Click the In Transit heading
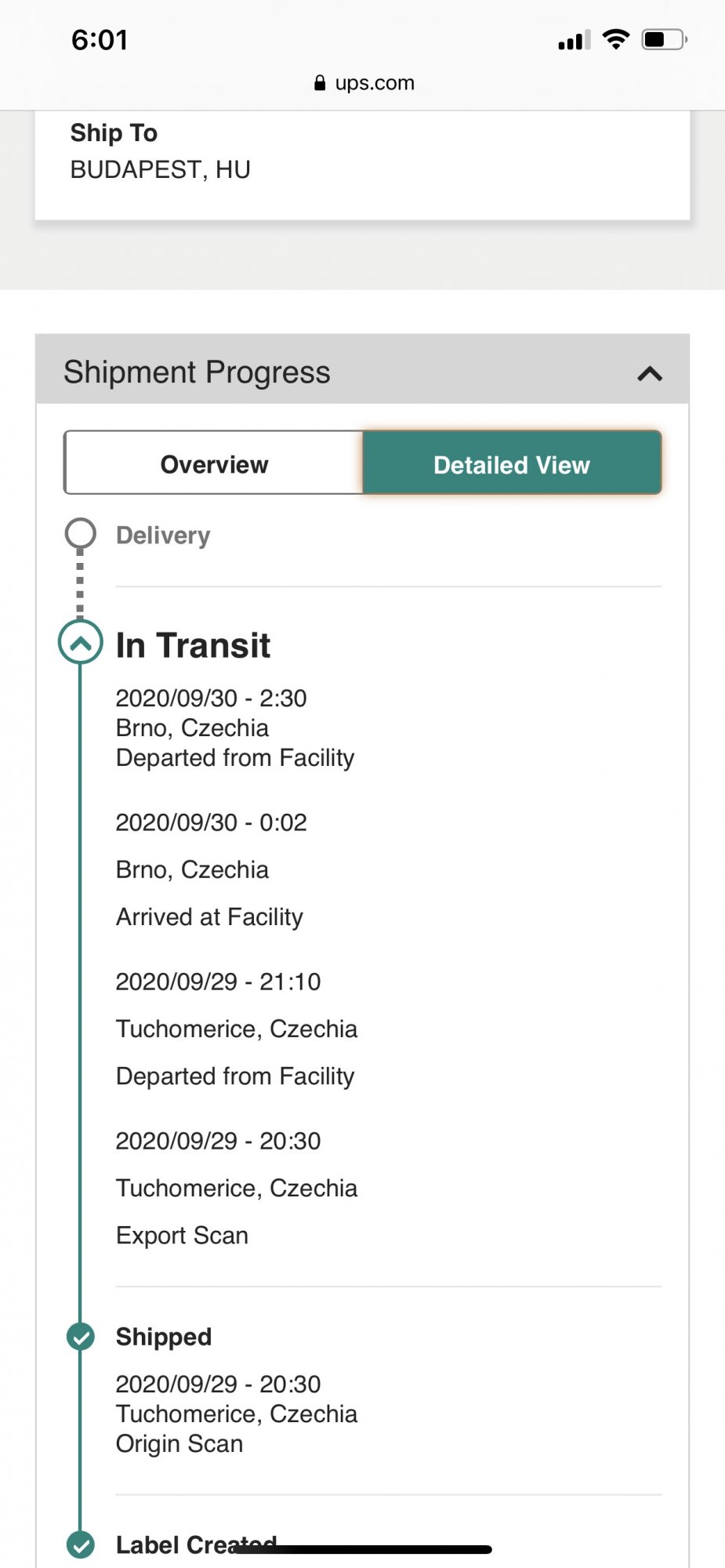The image size is (725, 1568). (193, 645)
